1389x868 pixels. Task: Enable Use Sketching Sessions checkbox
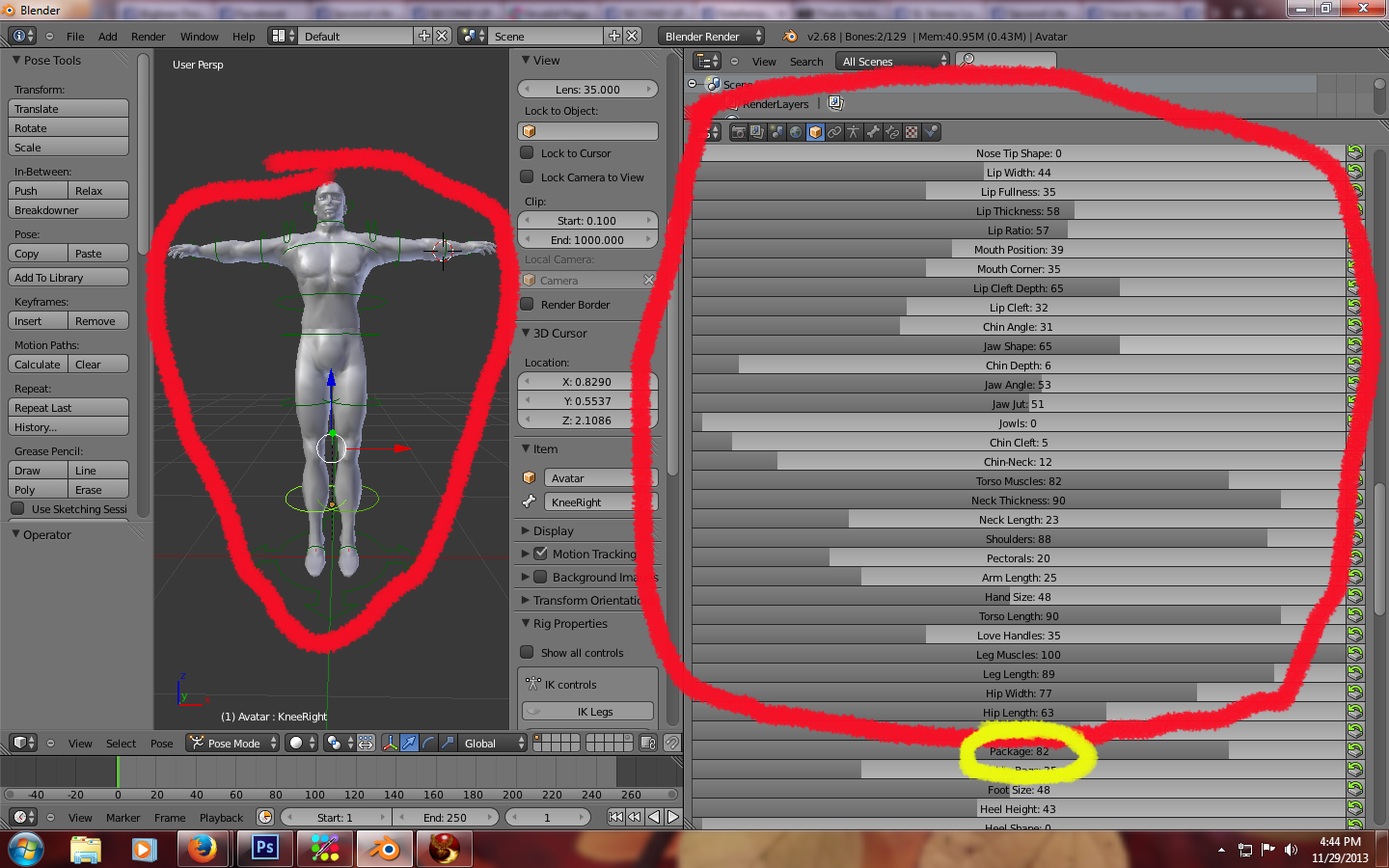[17, 508]
